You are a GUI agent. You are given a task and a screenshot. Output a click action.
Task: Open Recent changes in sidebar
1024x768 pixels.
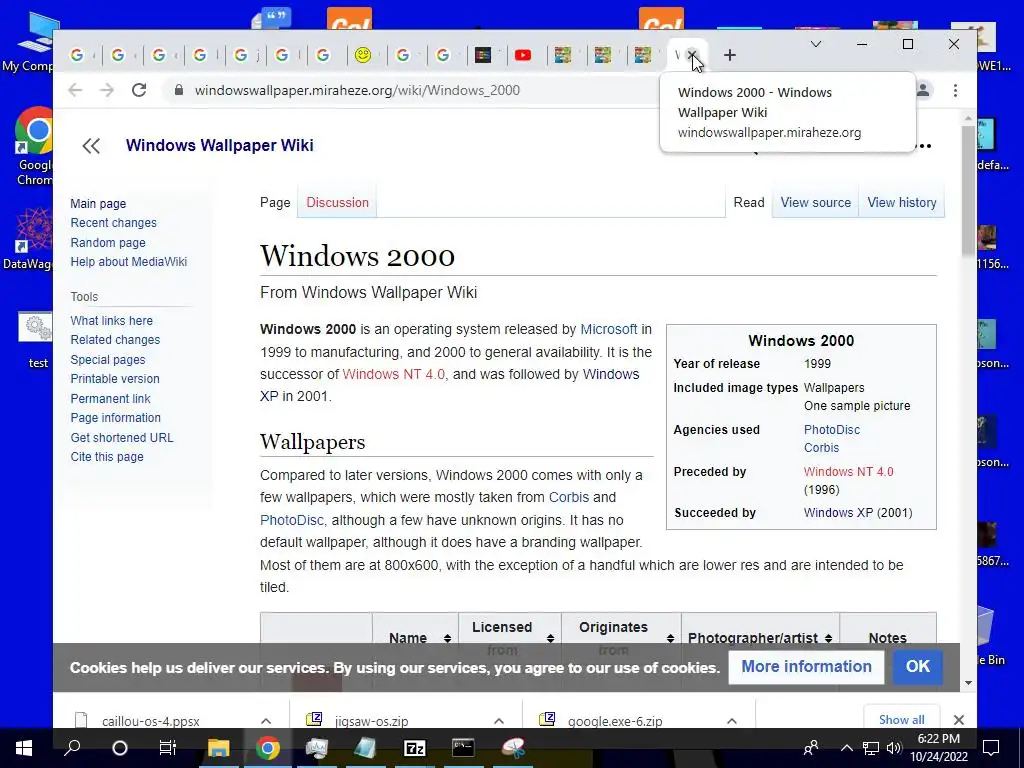(x=114, y=223)
